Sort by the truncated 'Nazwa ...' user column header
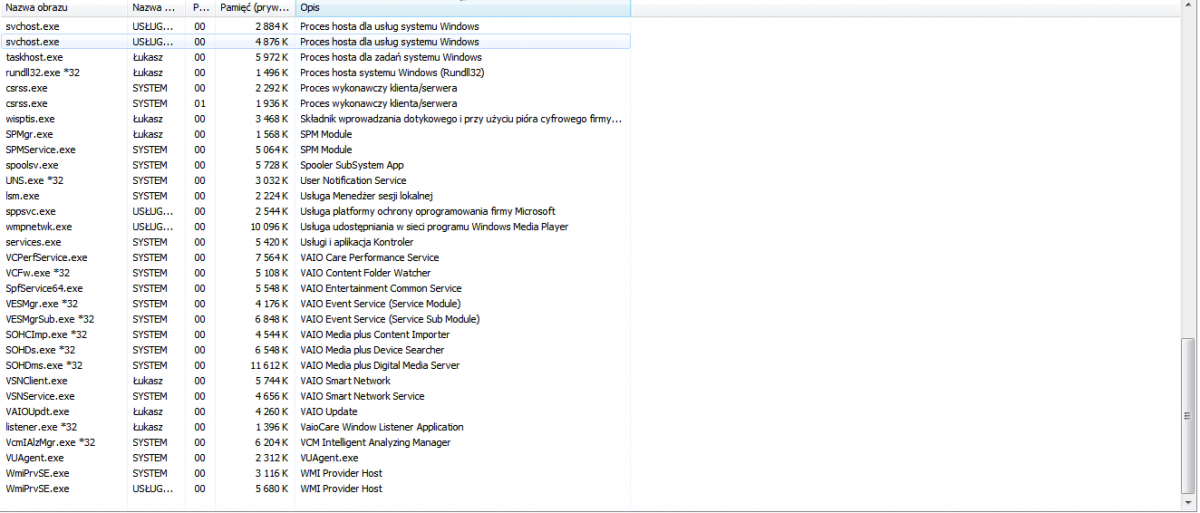This screenshot has width=1200, height=513. [157, 8]
